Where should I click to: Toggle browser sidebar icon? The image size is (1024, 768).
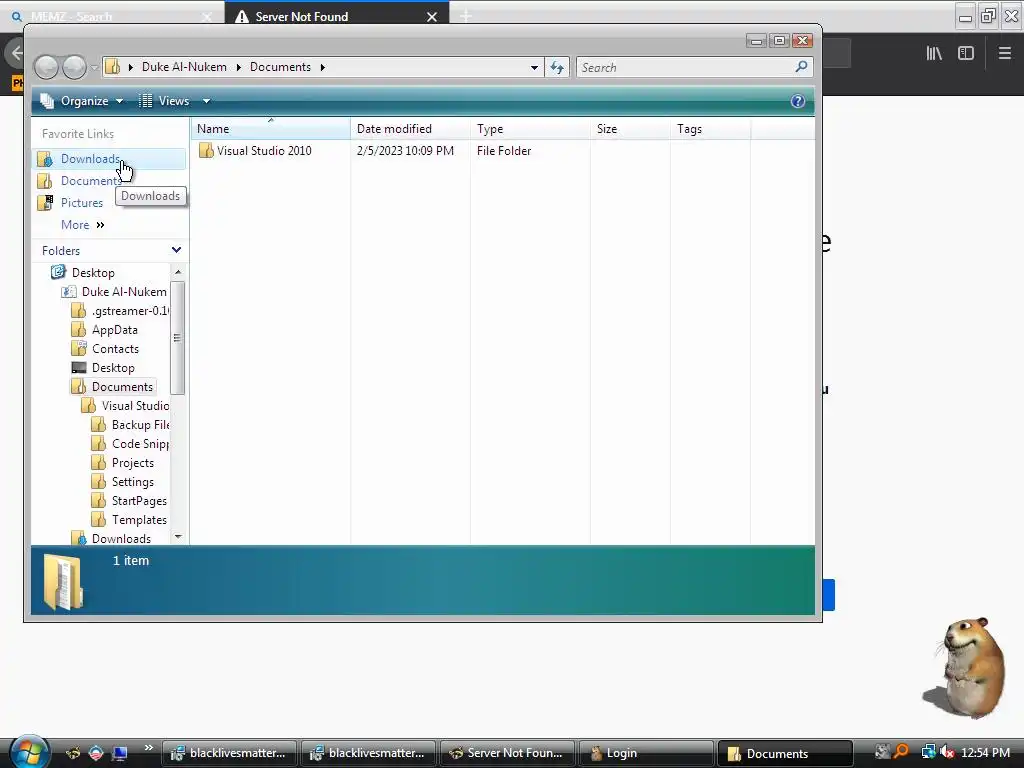click(x=966, y=53)
